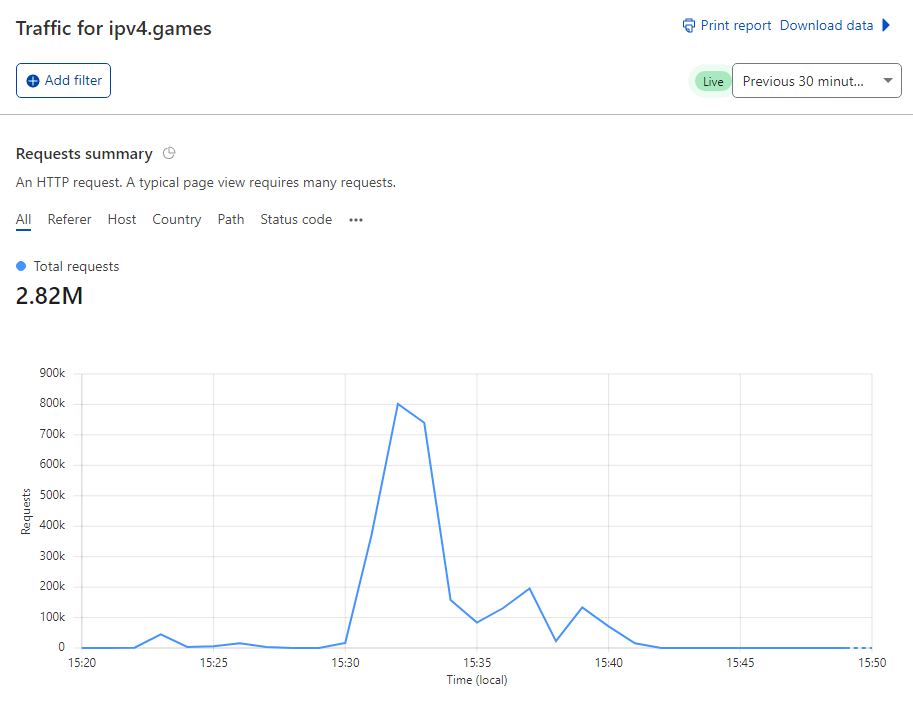Open the Previous 30 minutes time range dropdown
This screenshot has height=710, width=913.
click(x=816, y=80)
